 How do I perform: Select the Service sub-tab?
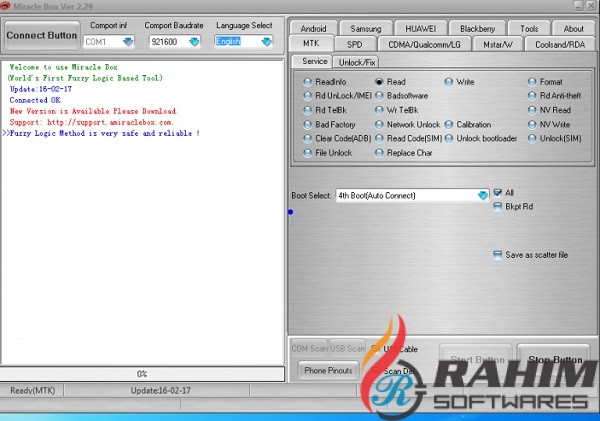point(315,61)
